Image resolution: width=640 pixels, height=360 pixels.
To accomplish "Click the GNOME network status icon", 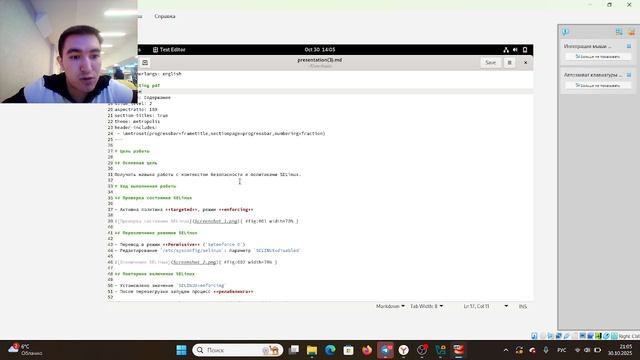I will click(x=506, y=50).
